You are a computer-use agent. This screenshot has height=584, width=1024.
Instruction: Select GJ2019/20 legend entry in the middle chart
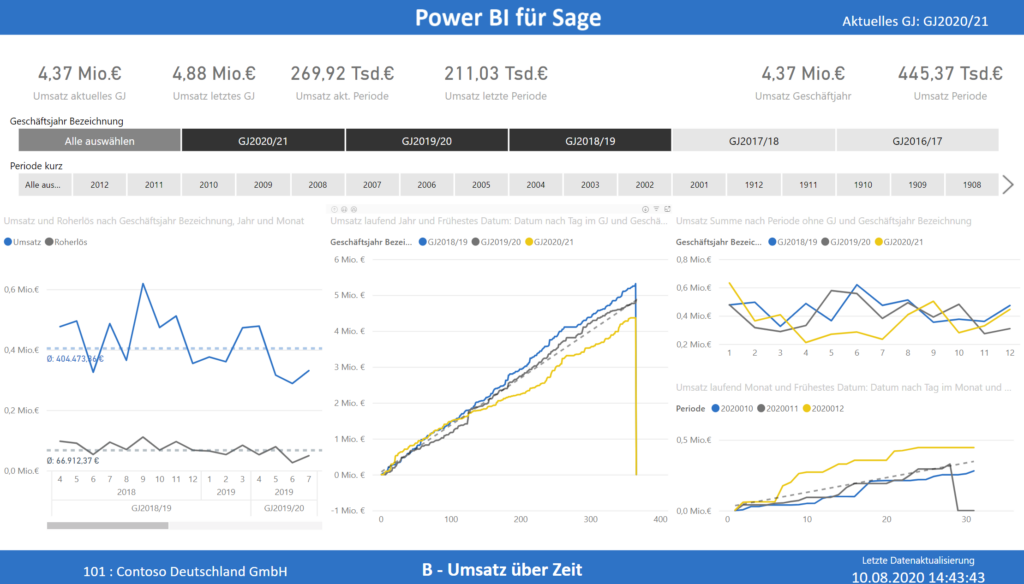click(x=498, y=240)
